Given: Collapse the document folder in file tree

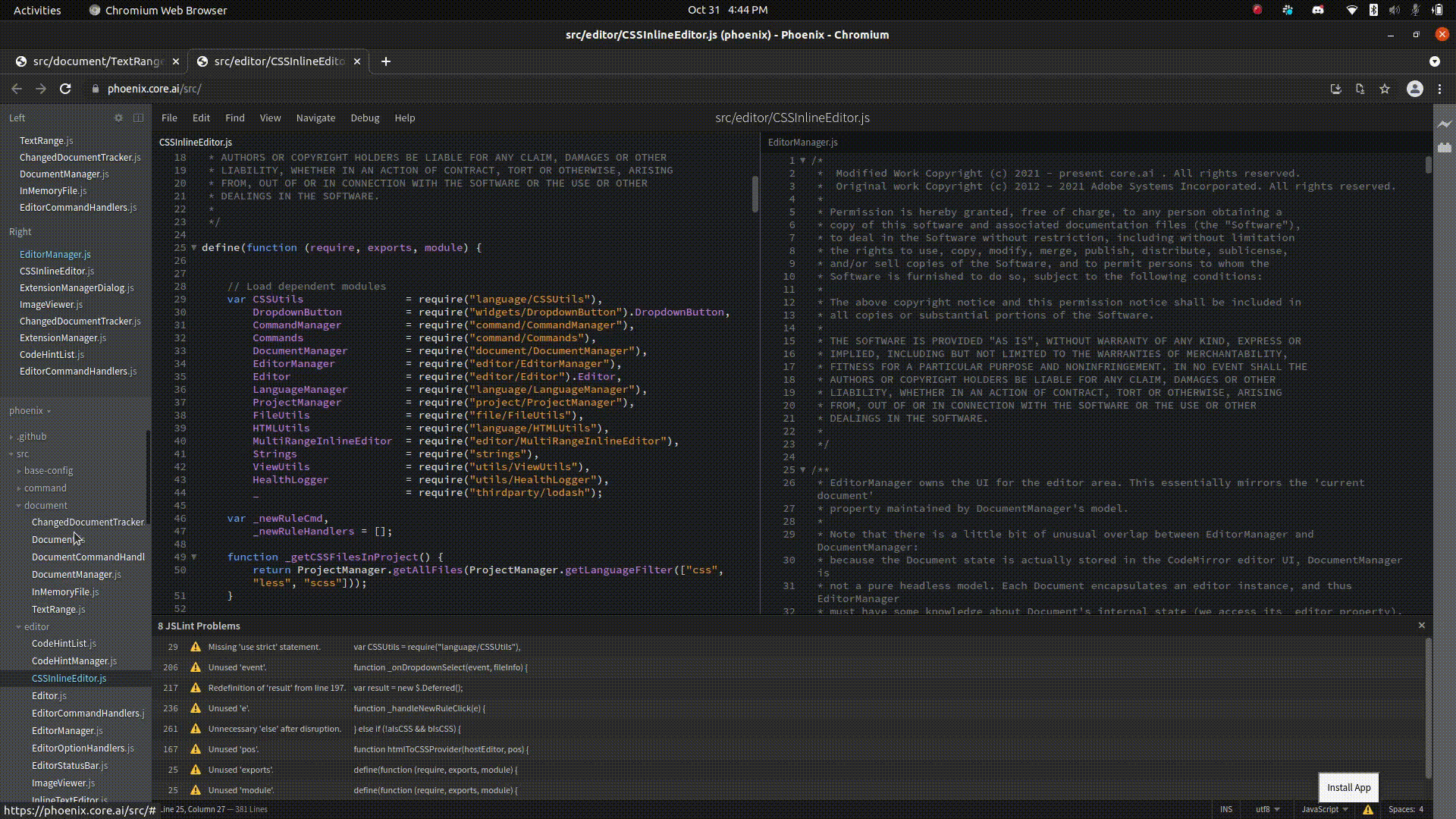Looking at the screenshot, I should pos(19,505).
